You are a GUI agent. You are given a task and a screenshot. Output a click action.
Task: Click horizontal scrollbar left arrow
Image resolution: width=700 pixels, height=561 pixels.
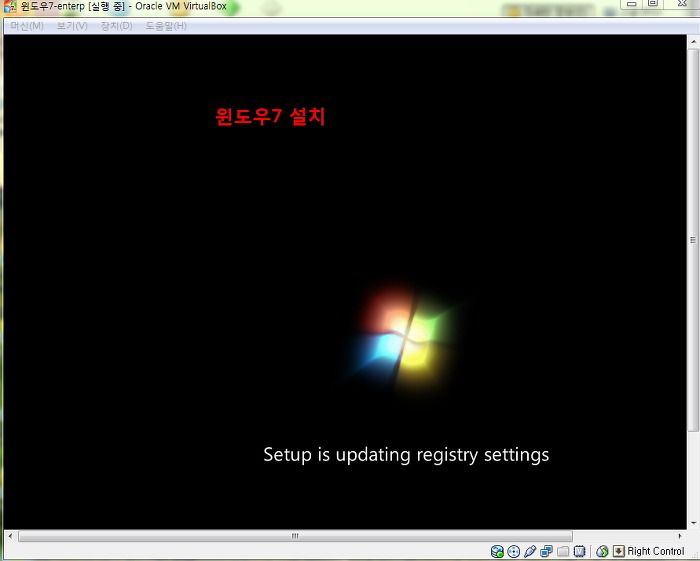9,536
